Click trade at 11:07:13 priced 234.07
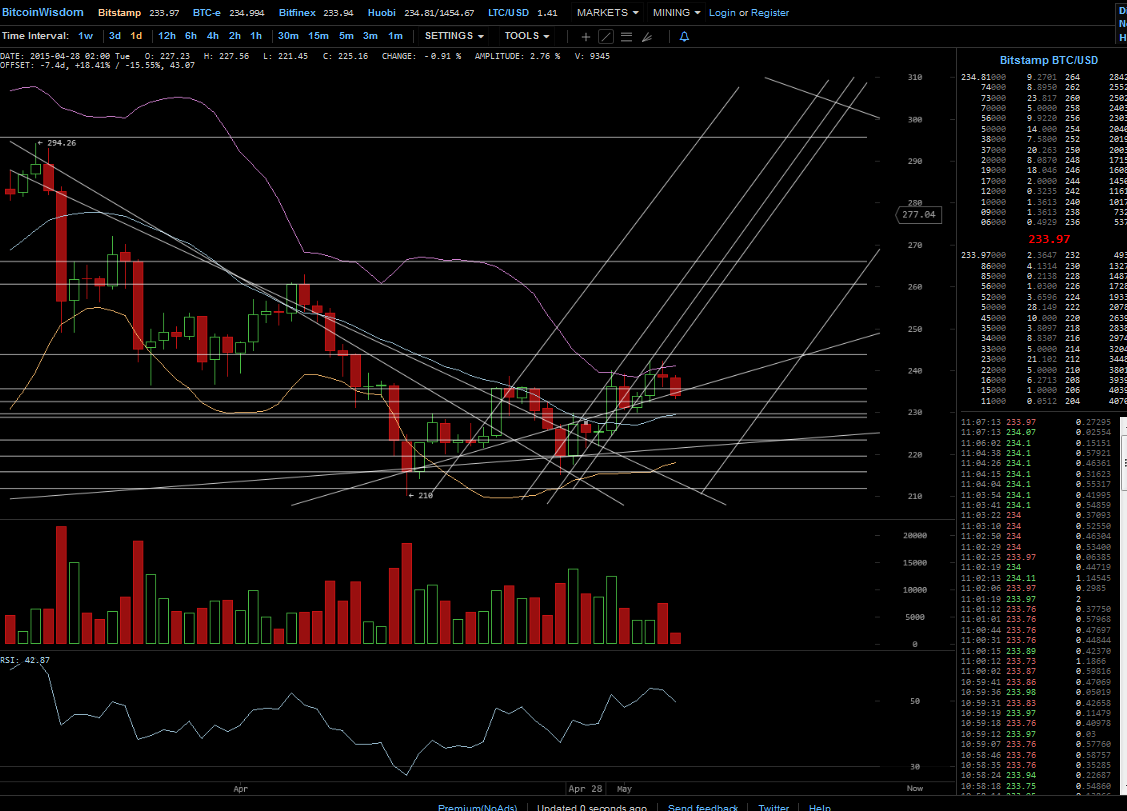 [x=1037, y=432]
